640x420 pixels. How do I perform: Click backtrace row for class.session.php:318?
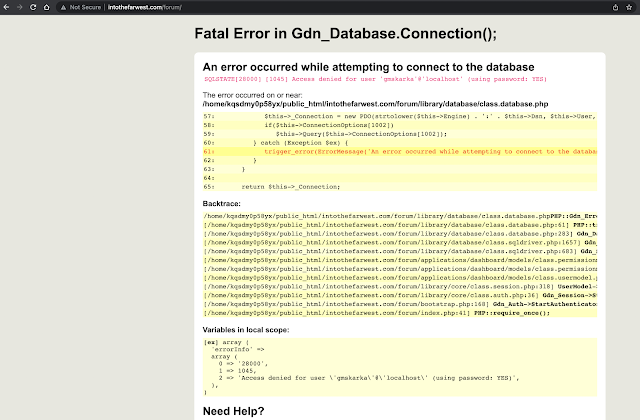400,287
